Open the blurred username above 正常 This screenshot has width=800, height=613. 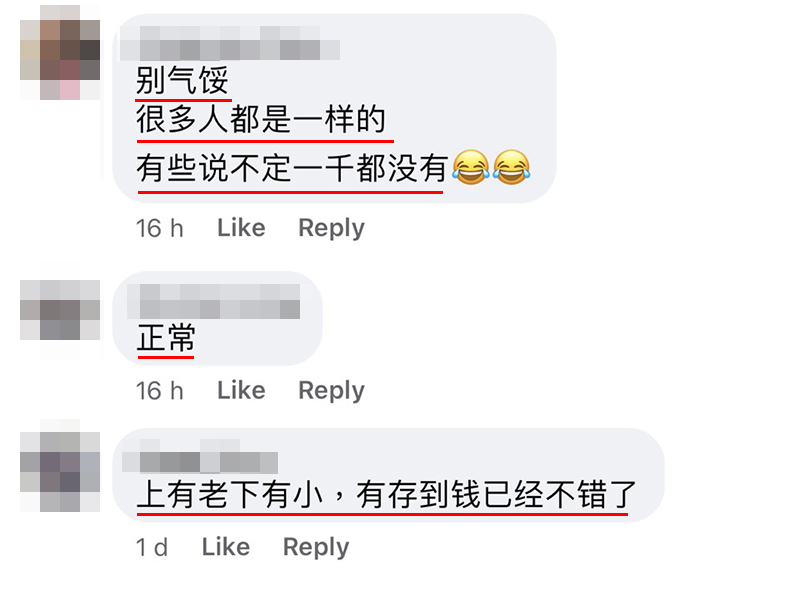[213, 302]
